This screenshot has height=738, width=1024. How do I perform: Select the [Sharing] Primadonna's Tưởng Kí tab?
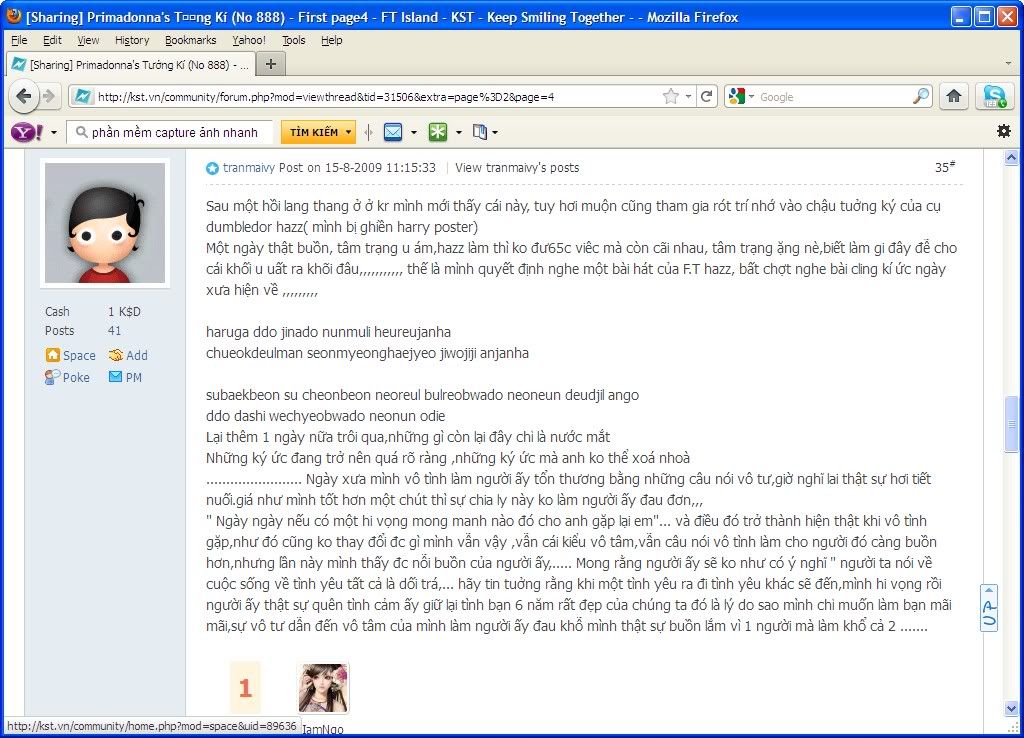(130, 65)
